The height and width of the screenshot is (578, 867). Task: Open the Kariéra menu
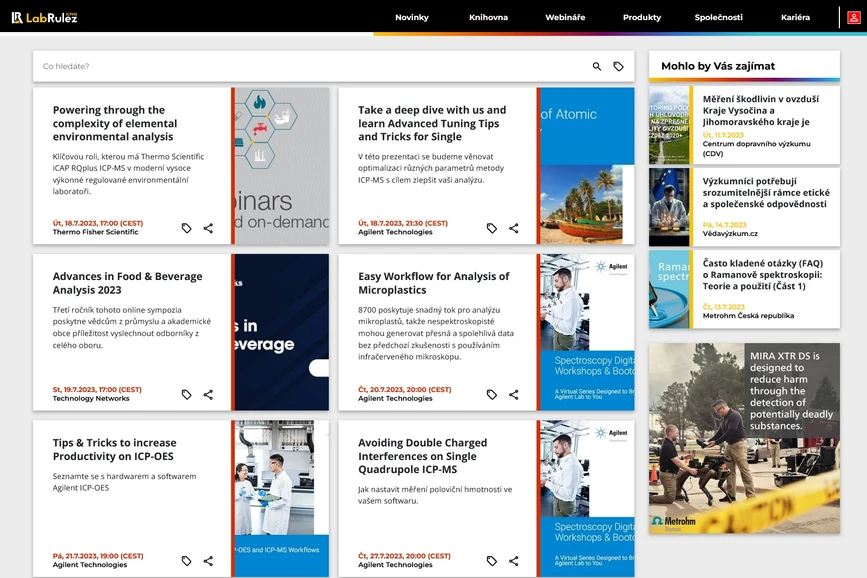coord(795,17)
